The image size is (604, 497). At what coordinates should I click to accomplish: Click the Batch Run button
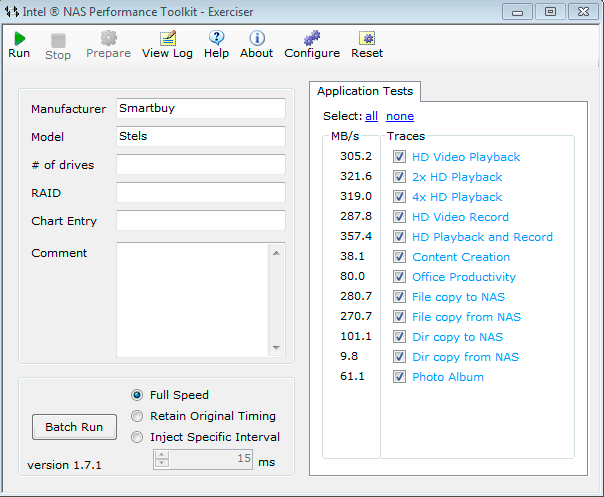(x=74, y=427)
